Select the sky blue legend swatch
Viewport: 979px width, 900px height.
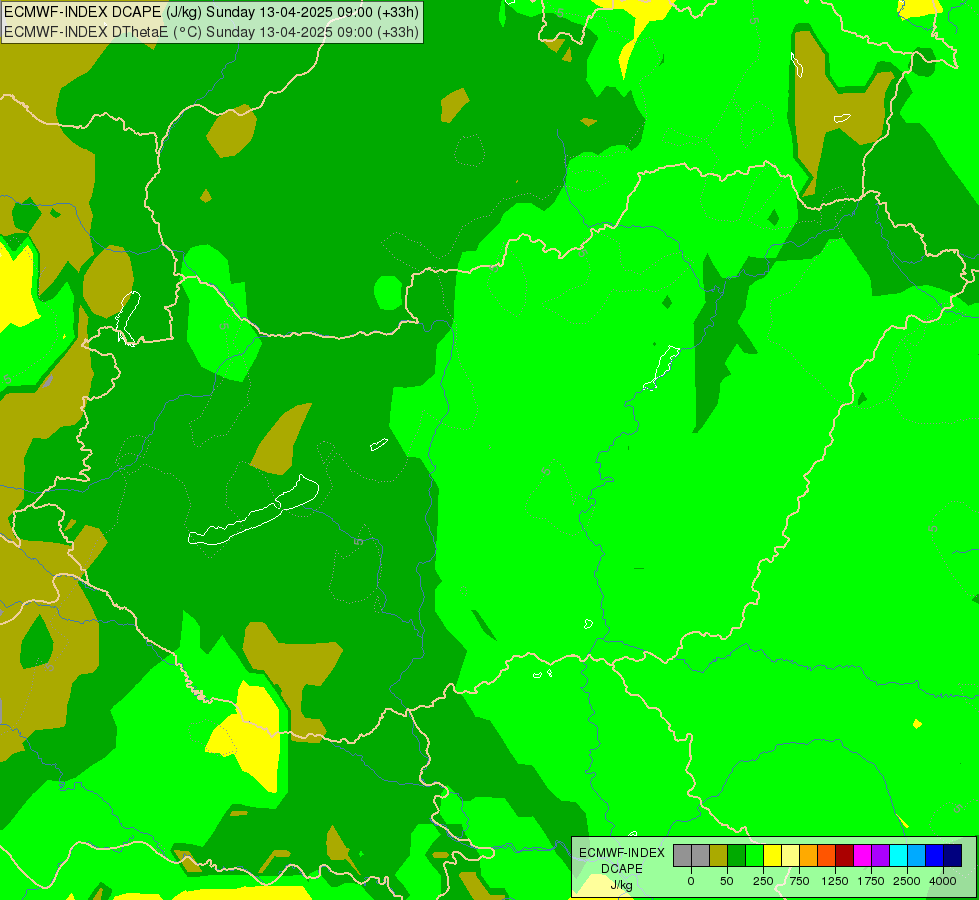917,856
